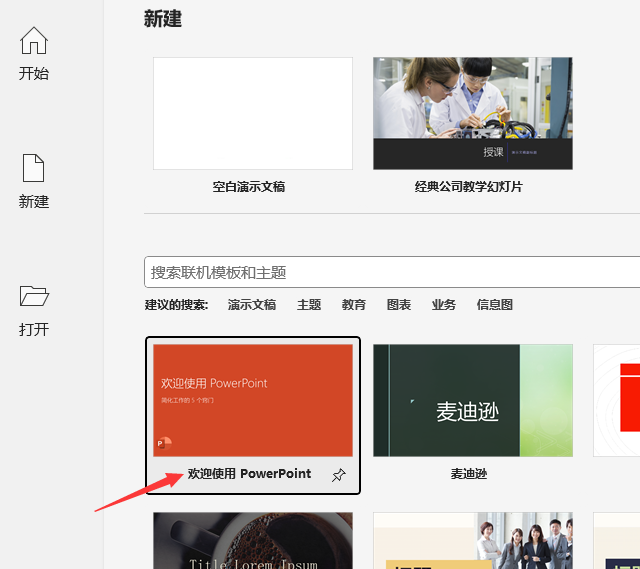Click the 空白演示文稿 caption text

coord(249,187)
